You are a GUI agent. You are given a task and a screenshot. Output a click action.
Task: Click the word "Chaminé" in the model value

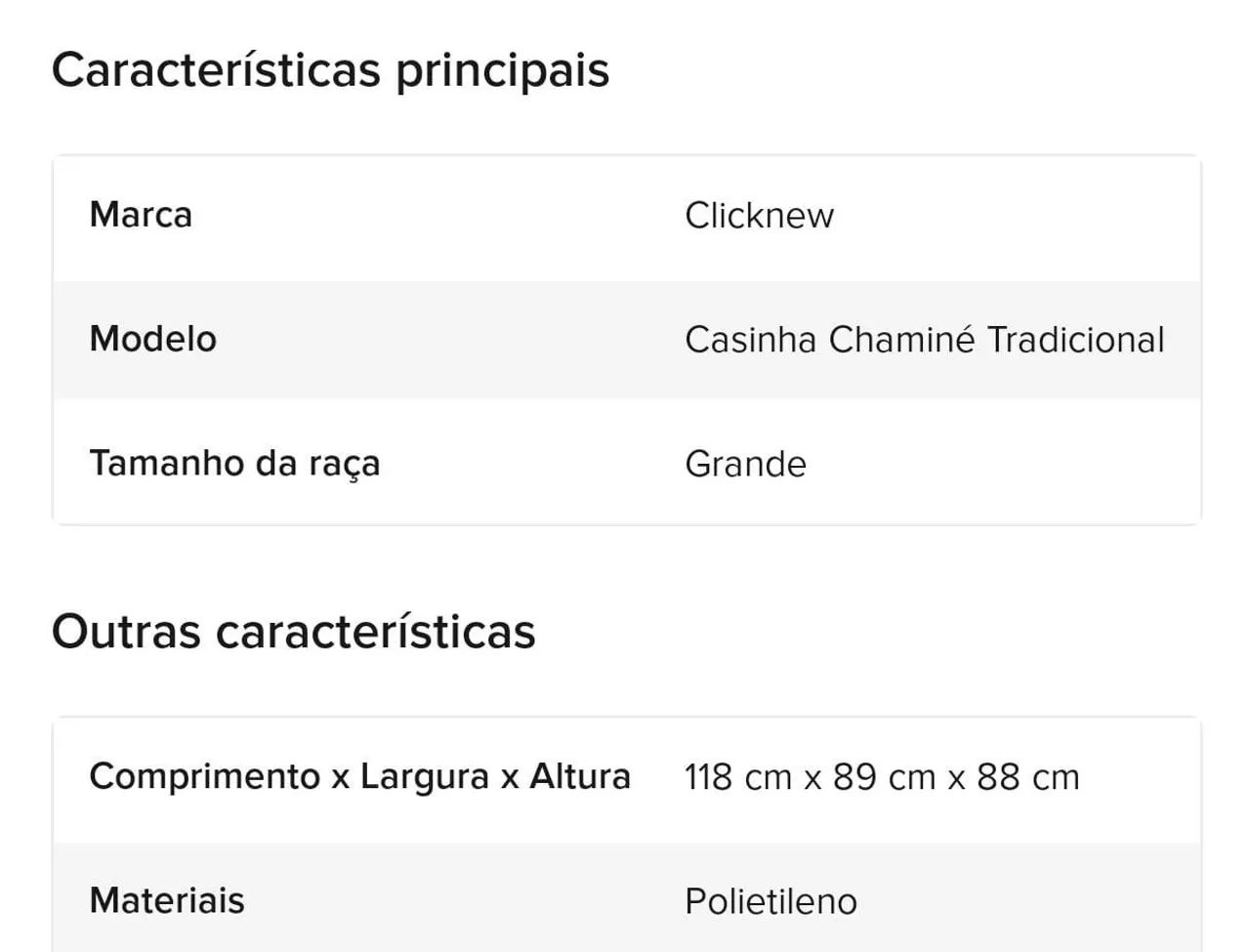tap(901, 340)
